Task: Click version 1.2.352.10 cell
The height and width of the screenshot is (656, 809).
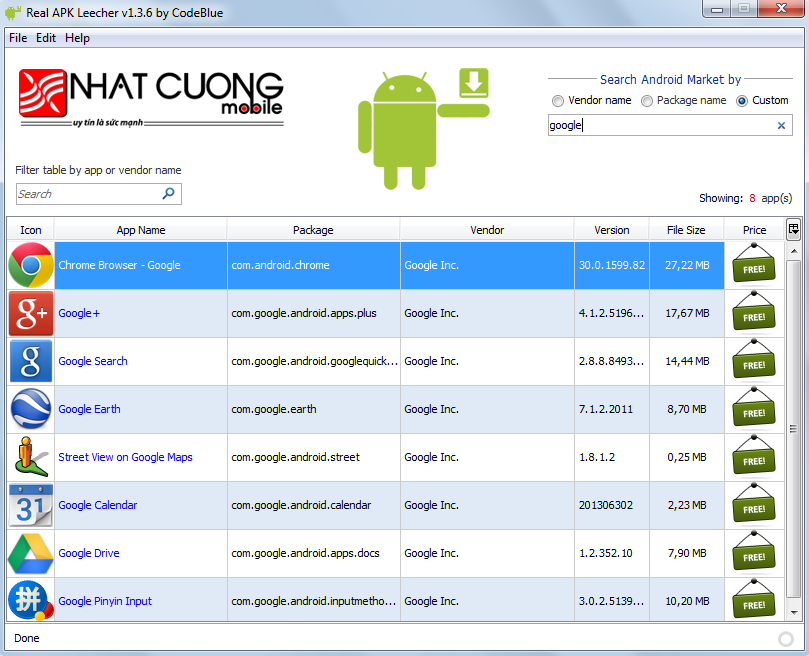Action: [x=612, y=553]
